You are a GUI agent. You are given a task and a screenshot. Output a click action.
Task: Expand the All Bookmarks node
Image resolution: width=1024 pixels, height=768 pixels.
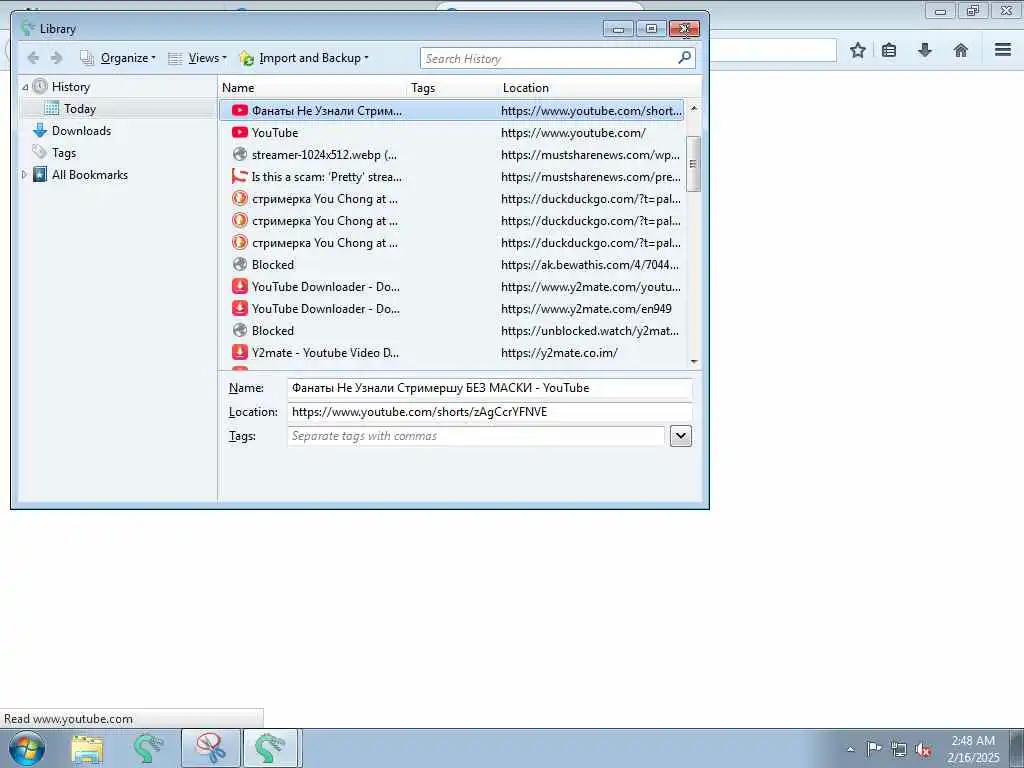[x=25, y=174]
